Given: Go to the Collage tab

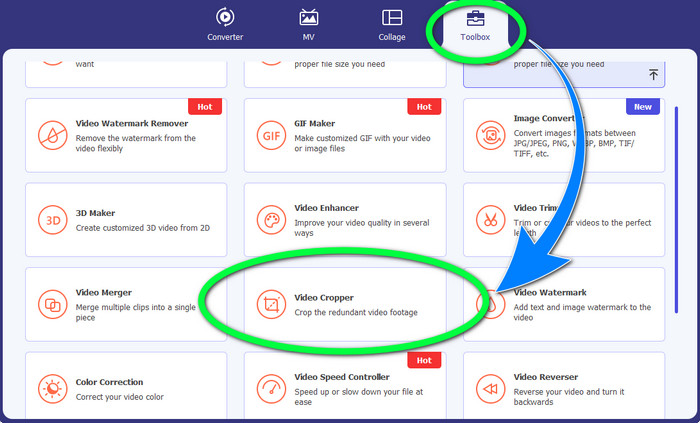Looking at the screenshot, I should coord(392,24).
